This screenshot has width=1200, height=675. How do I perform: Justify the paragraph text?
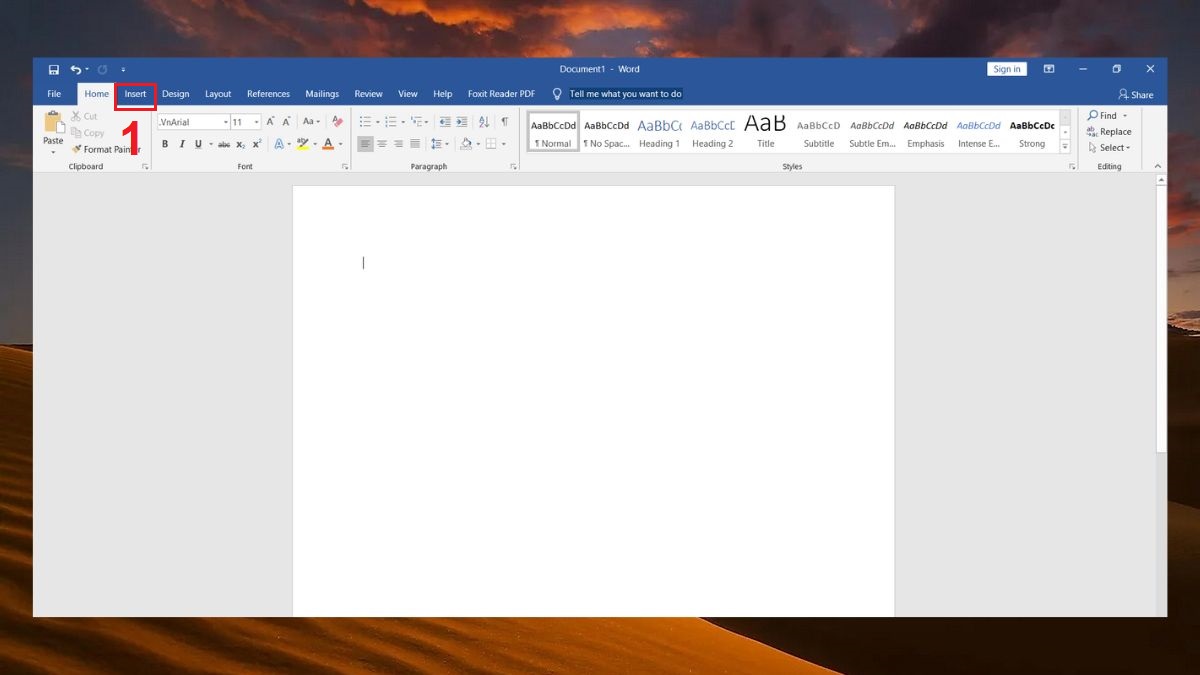415,144
